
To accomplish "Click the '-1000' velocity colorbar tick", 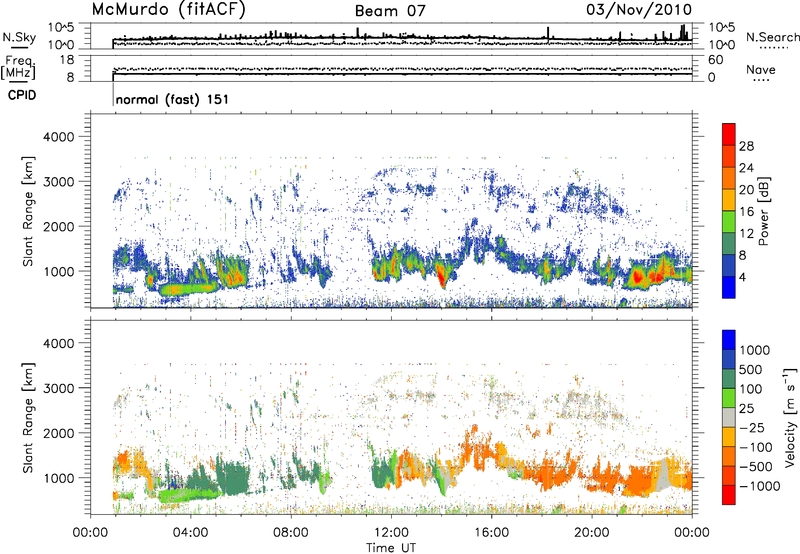I will click(x=760, y=486).
